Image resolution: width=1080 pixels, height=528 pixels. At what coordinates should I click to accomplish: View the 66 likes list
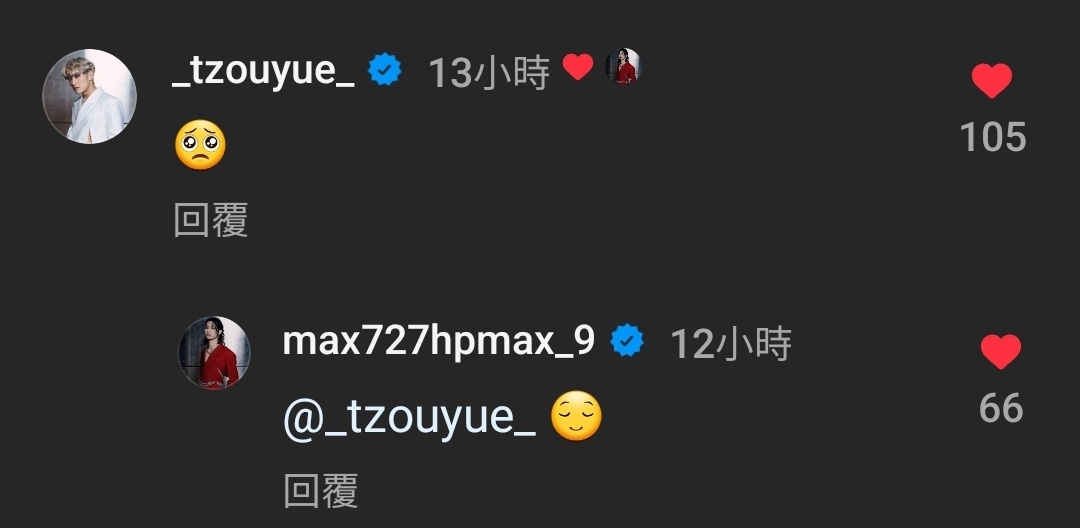1001,408
